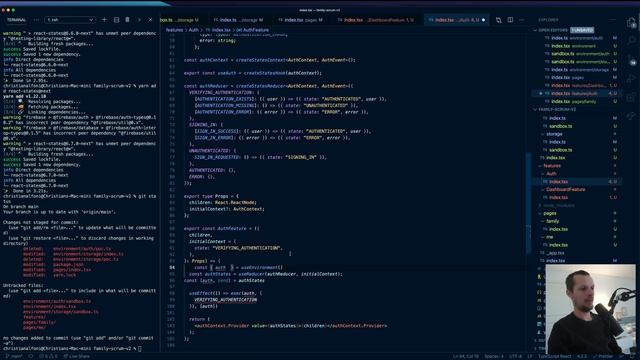
Task: Click the terminal prompt input at bottom
Action: (140, 349)
